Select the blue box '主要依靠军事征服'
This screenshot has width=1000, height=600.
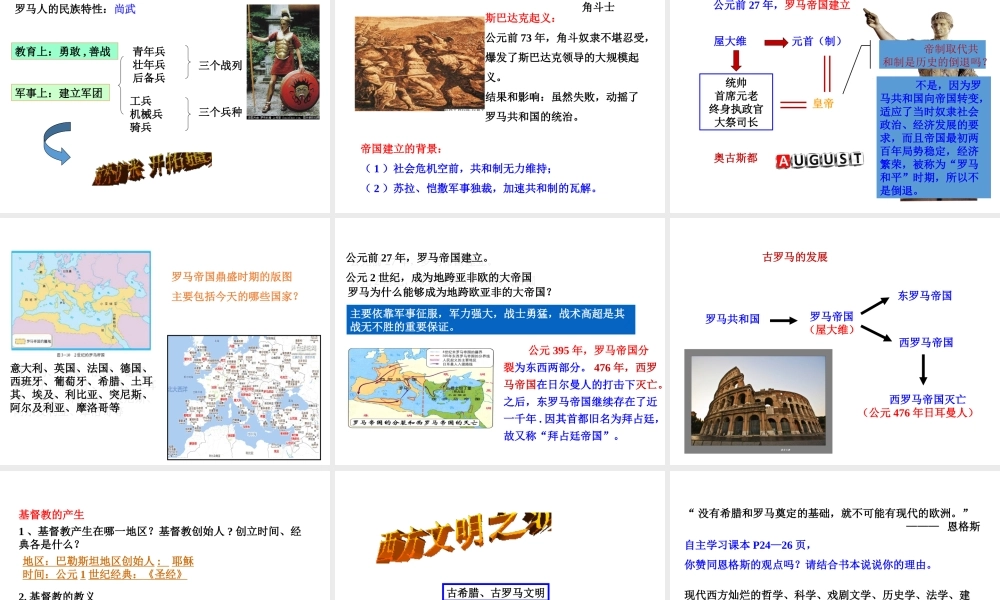tap(491, 320)
